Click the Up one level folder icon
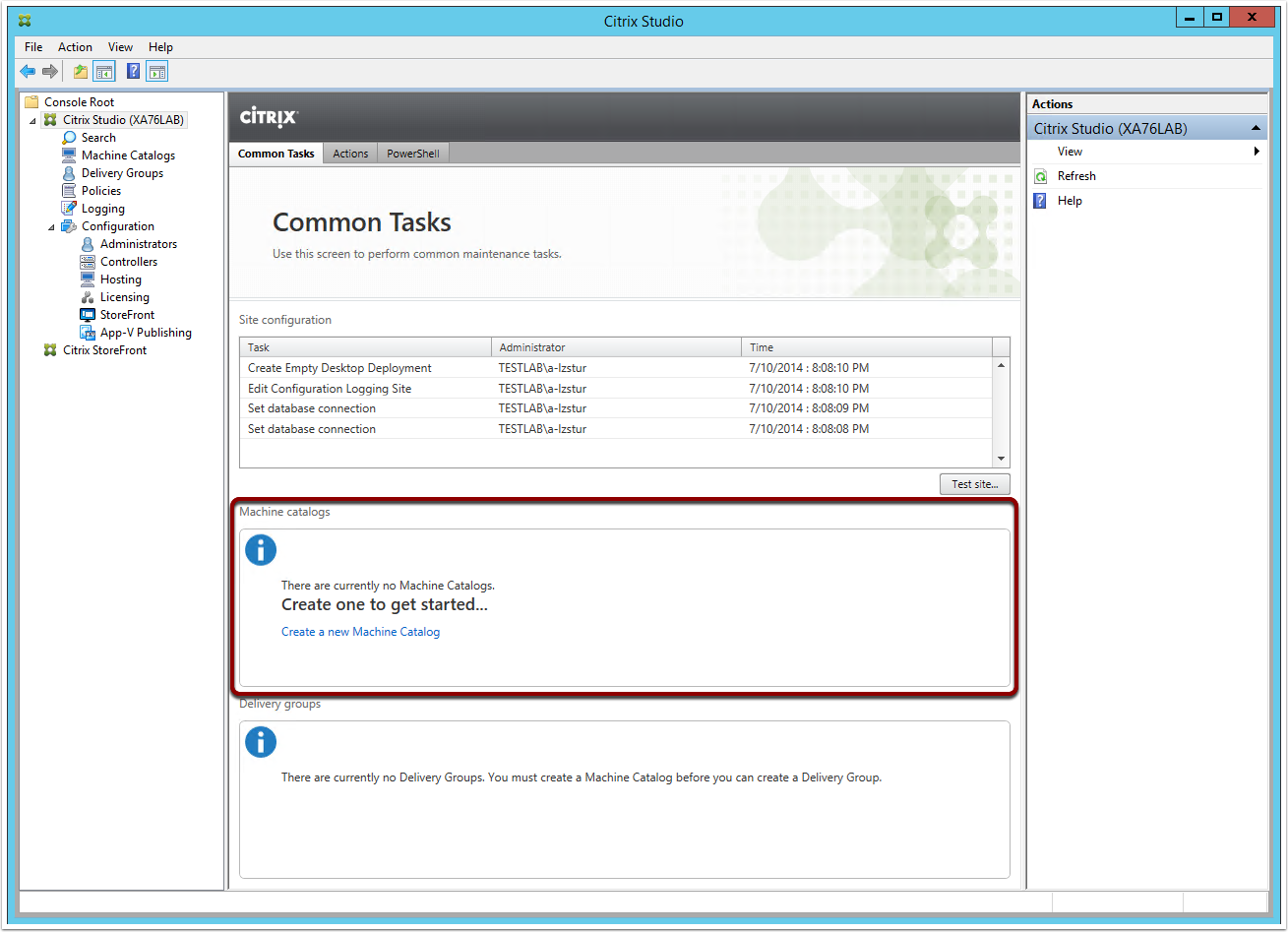This screenshot has height=932, width=1288. [x=81, y=71]
